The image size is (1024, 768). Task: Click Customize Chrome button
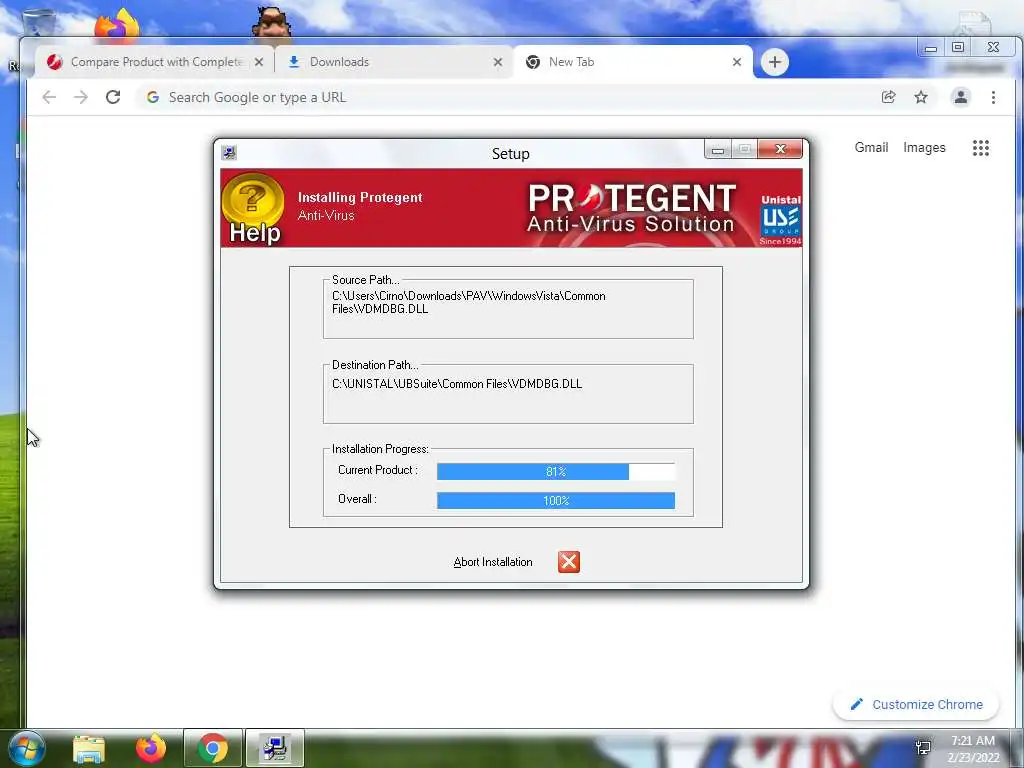pyautogui.click(x=916, y=704)
